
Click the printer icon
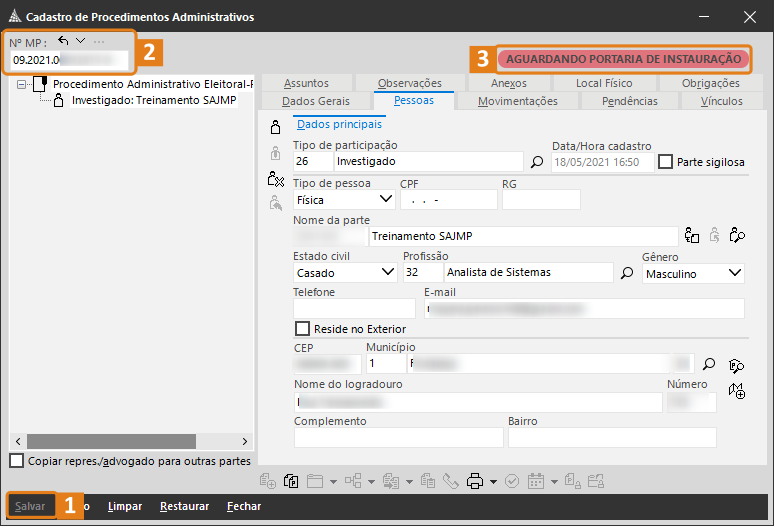(475, 481)
